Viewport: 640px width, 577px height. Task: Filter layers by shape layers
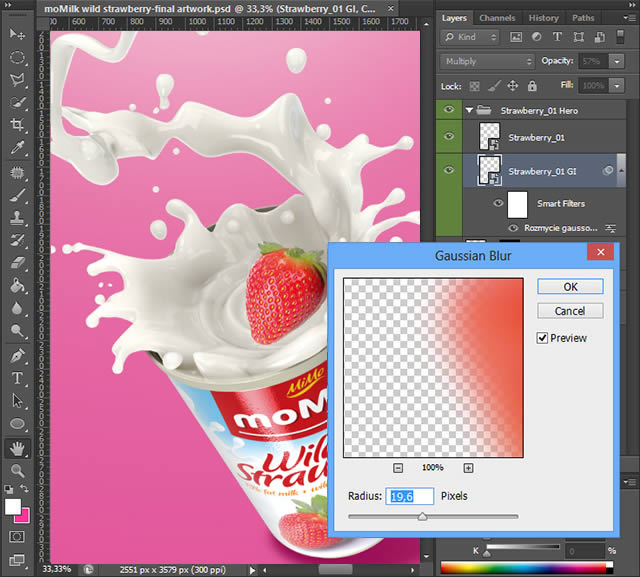578,37
